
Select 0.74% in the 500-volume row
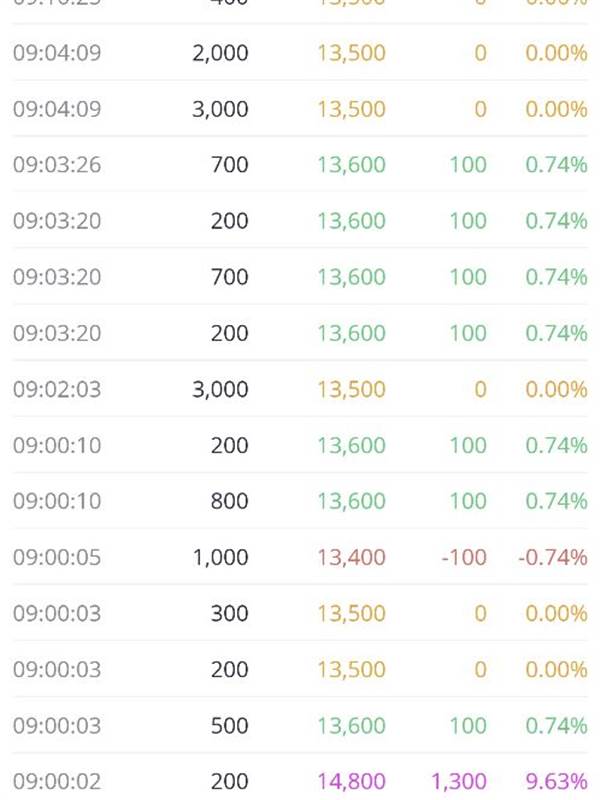click(x=556, y=725)
